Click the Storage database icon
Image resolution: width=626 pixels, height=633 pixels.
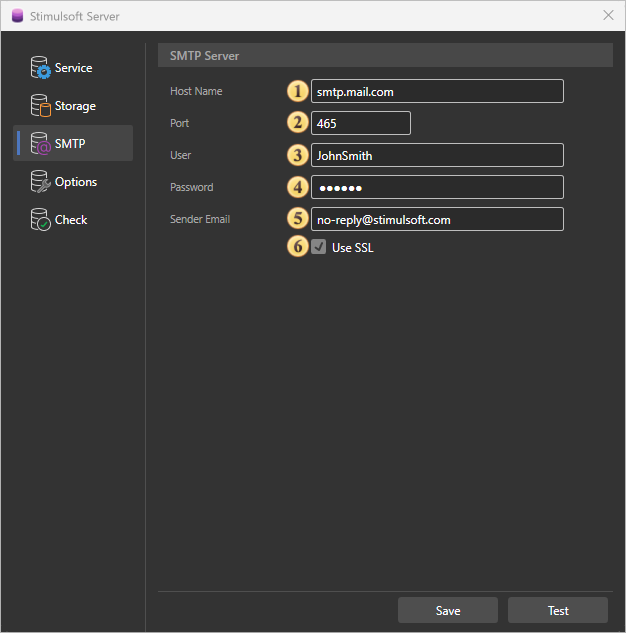click(x=40, y=106)
